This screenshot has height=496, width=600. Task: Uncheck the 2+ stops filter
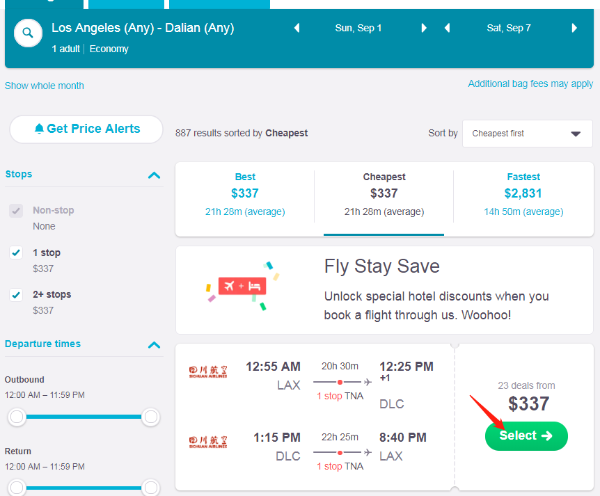pos(16,295)
